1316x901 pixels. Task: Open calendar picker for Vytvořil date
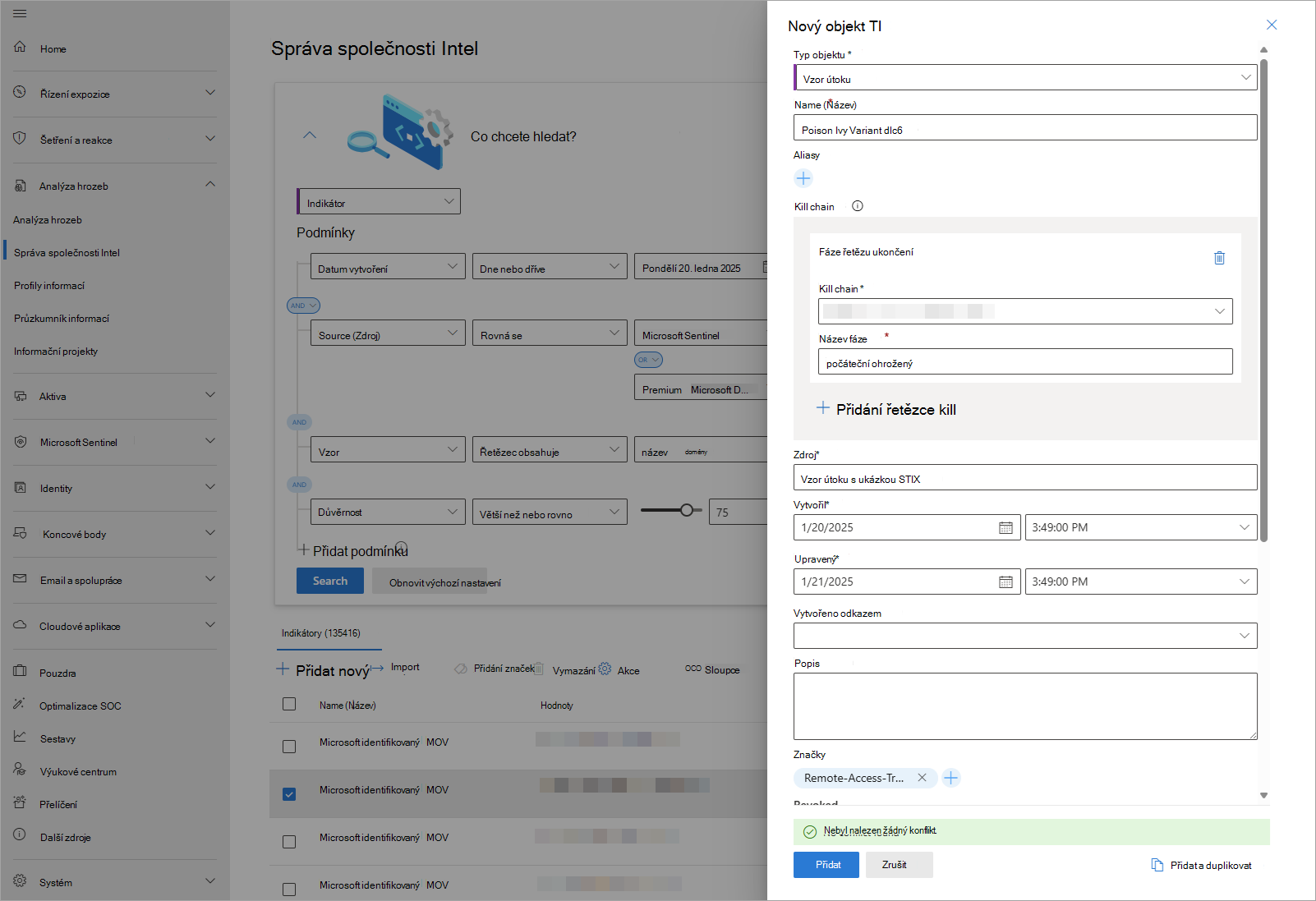1005,527
